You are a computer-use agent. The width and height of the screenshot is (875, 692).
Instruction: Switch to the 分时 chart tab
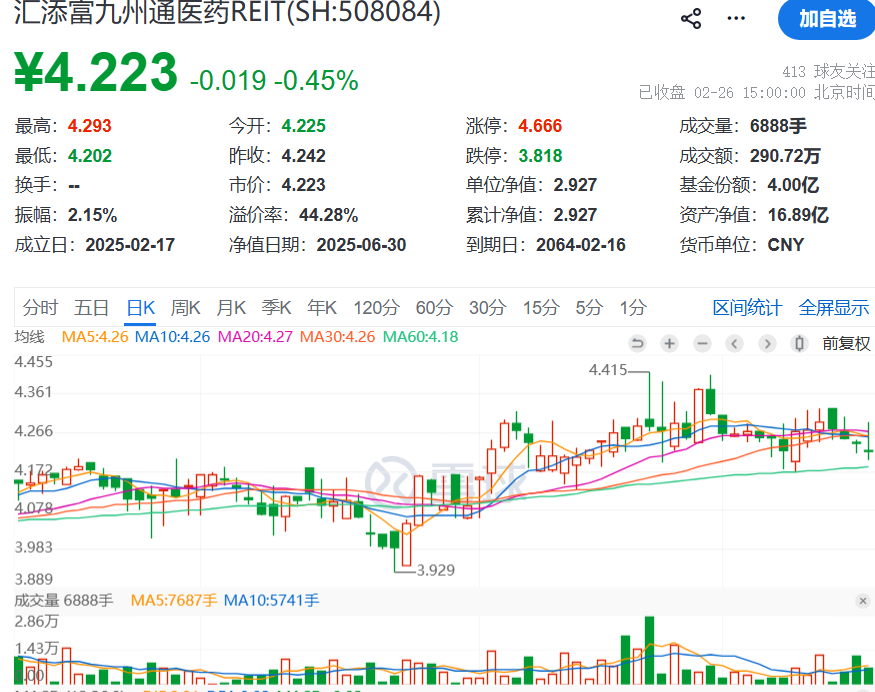40,307
